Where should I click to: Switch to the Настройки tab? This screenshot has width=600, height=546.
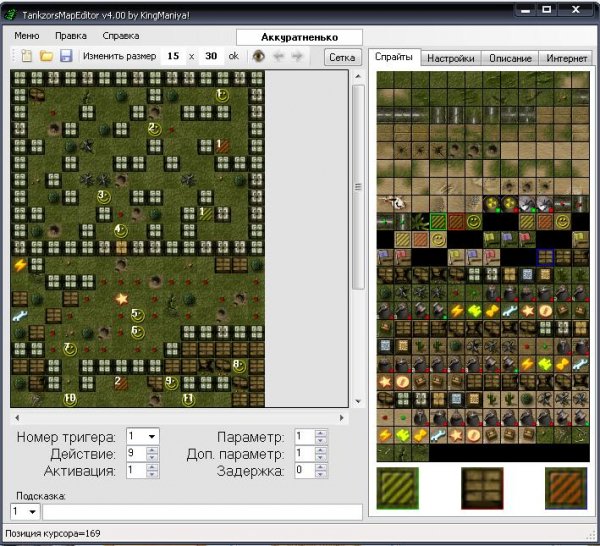pyautogui.click(x=451, y=59)
